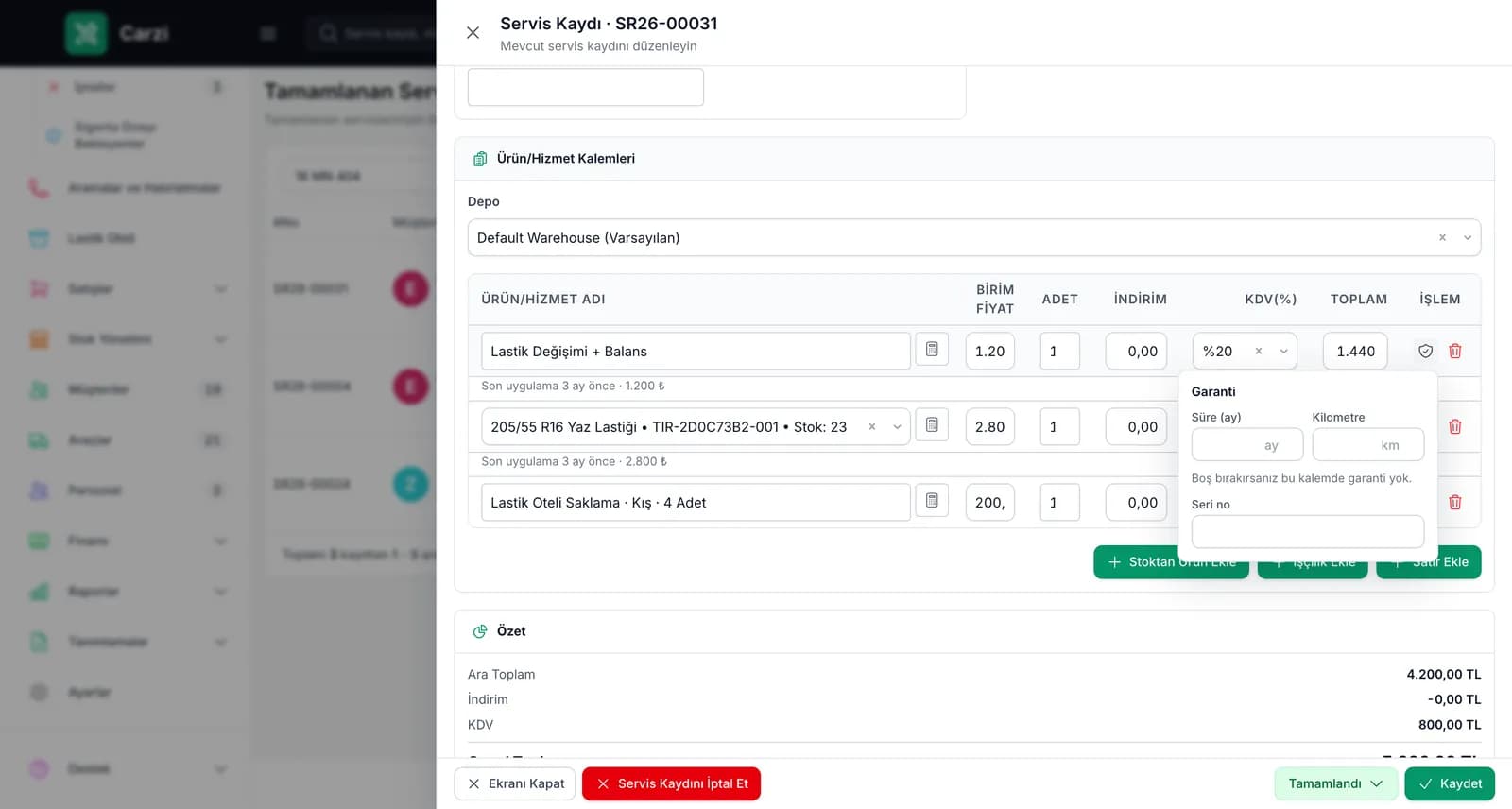Image resolution: width=1512 pixels, height=809 pixels.
Task: Clear the %20 KDV selection
Action: pyautogui.click(x=1259, y=351)
